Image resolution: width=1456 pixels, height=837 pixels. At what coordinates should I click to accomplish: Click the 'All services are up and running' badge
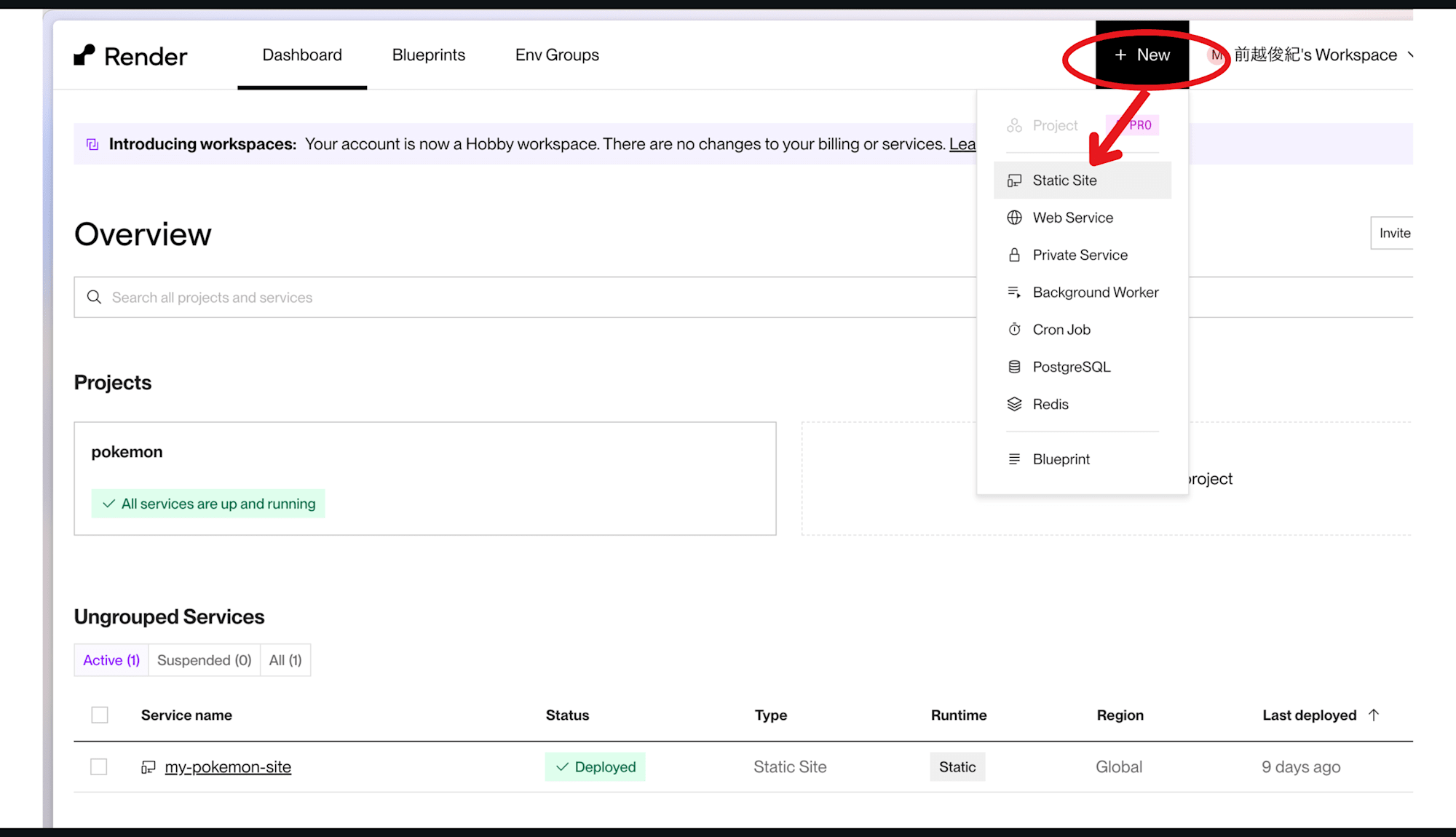(208, 504)
